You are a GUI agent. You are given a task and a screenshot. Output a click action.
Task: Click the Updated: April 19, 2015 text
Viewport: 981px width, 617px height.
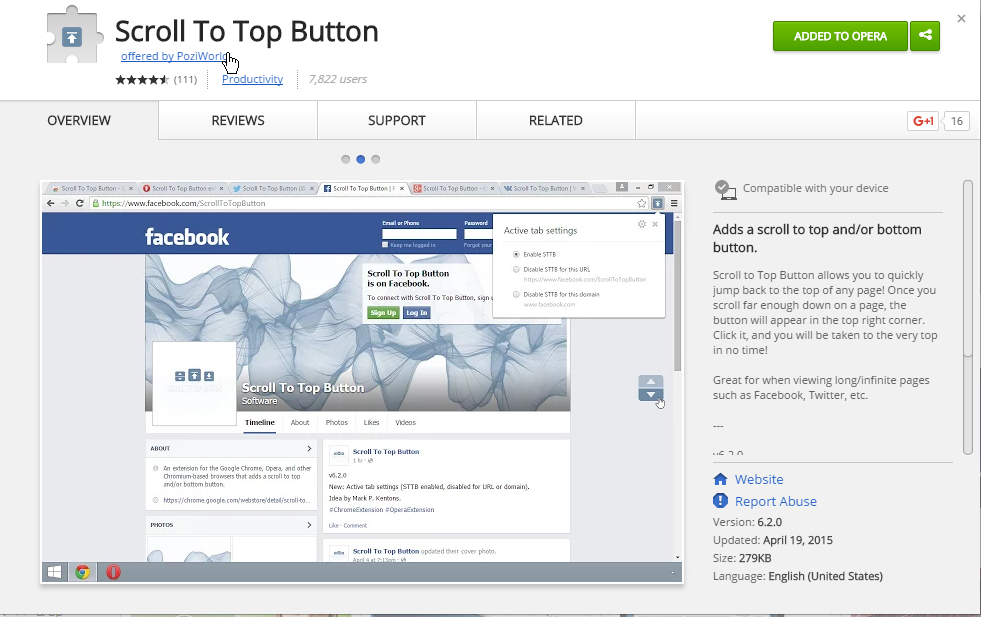point(773,540)
